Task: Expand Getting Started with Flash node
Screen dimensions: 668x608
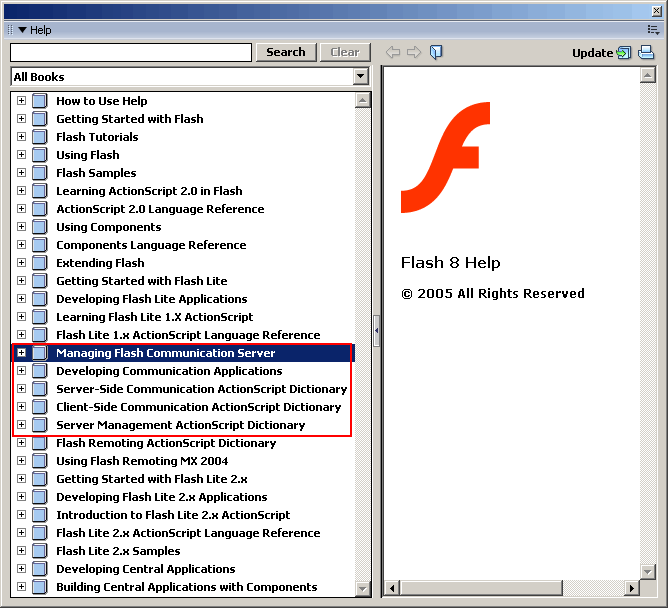Action: 21,118
